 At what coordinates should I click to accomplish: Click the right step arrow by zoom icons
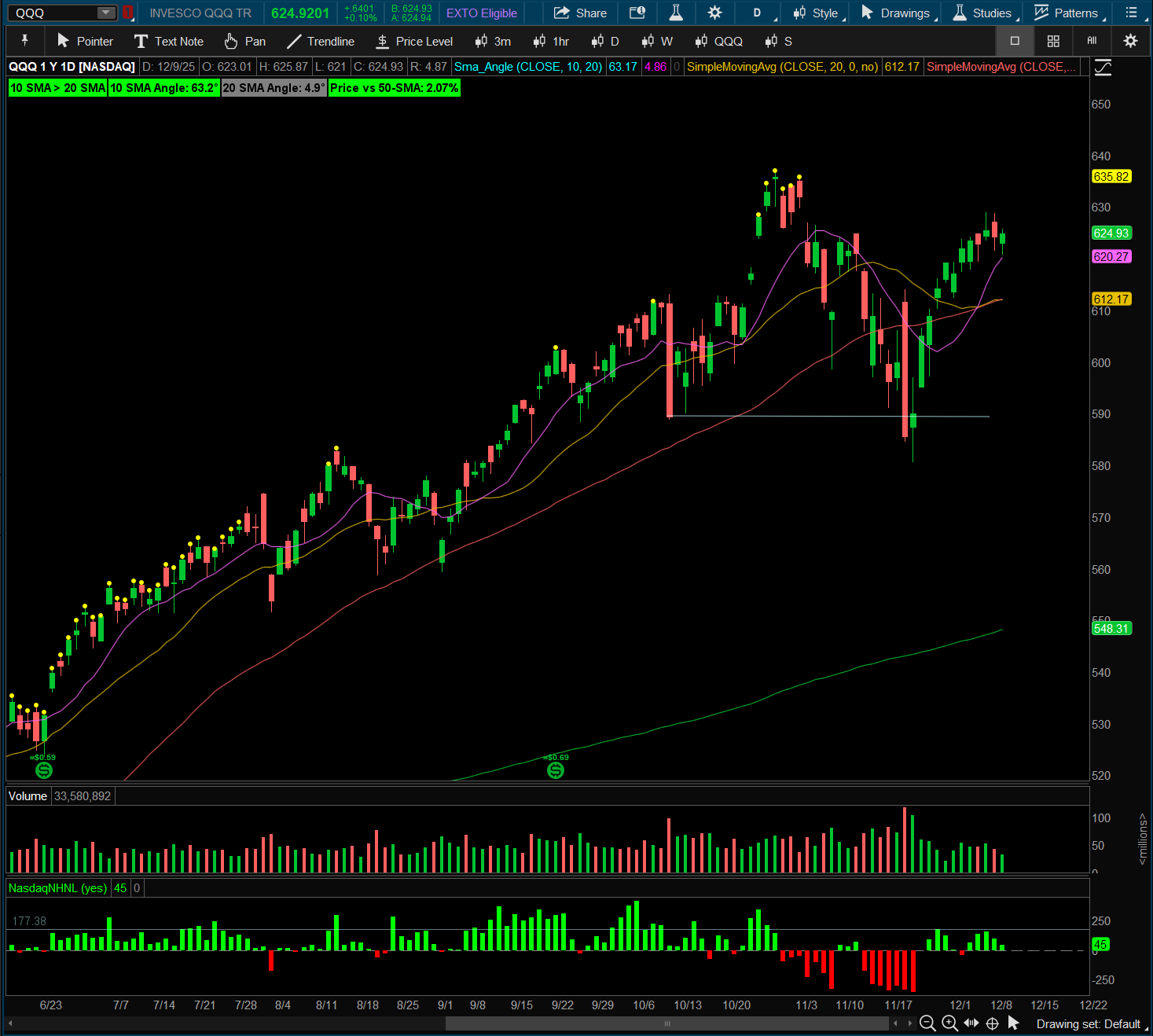tap(910, 1023)
